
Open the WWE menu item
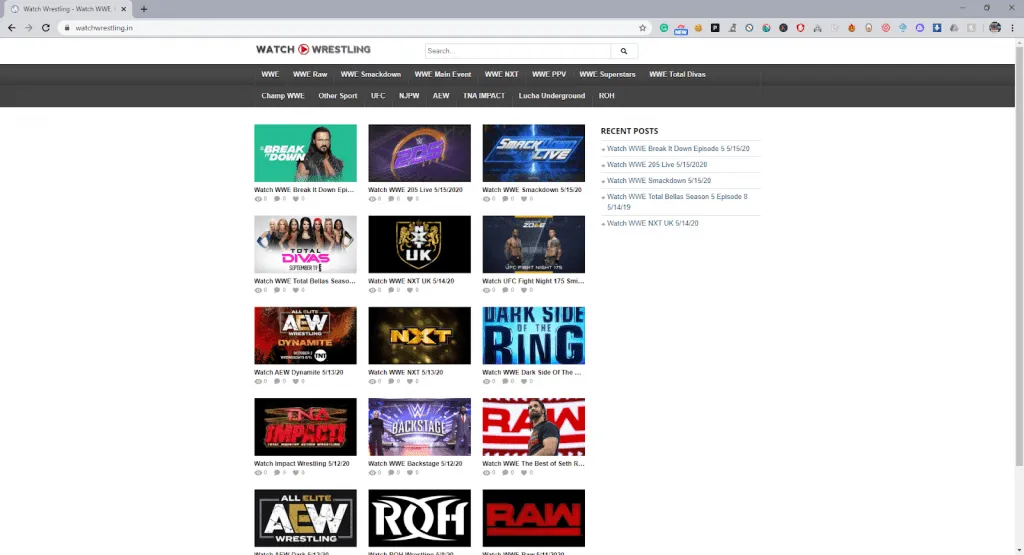click(x=270, y=74)
